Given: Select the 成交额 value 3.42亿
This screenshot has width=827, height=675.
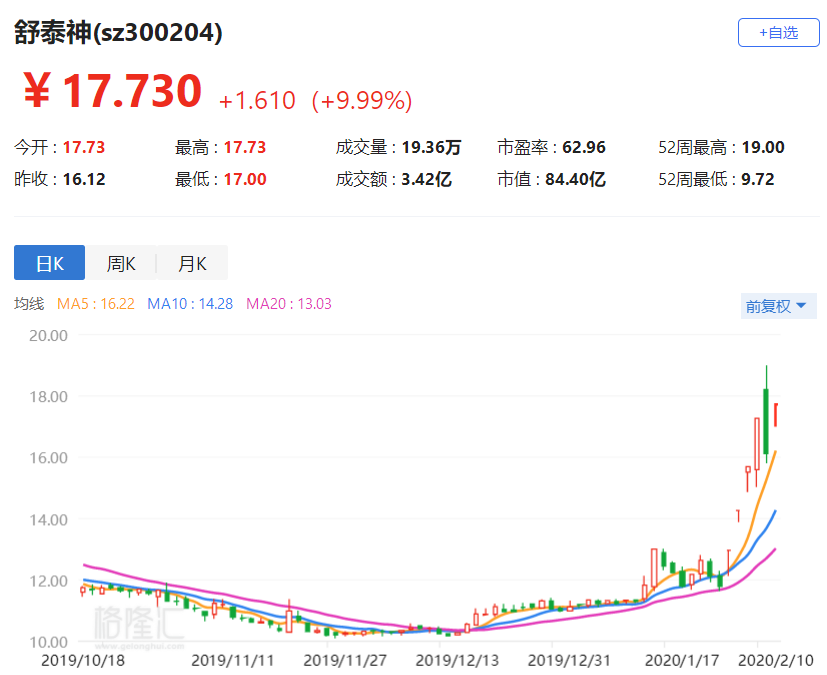Looking at the screenshot, I should 426,179.
